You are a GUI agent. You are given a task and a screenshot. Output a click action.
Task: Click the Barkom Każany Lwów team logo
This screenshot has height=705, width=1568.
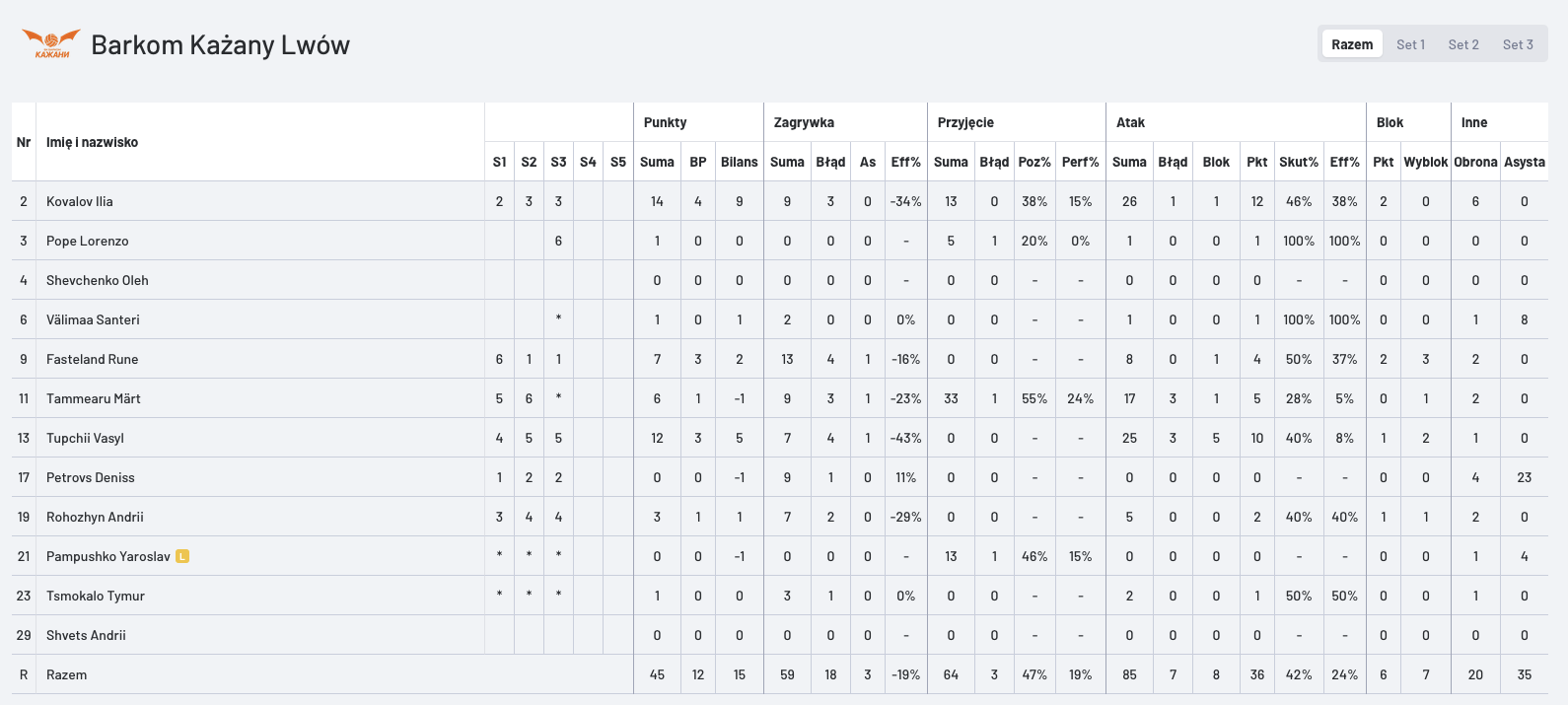point(51,44)
